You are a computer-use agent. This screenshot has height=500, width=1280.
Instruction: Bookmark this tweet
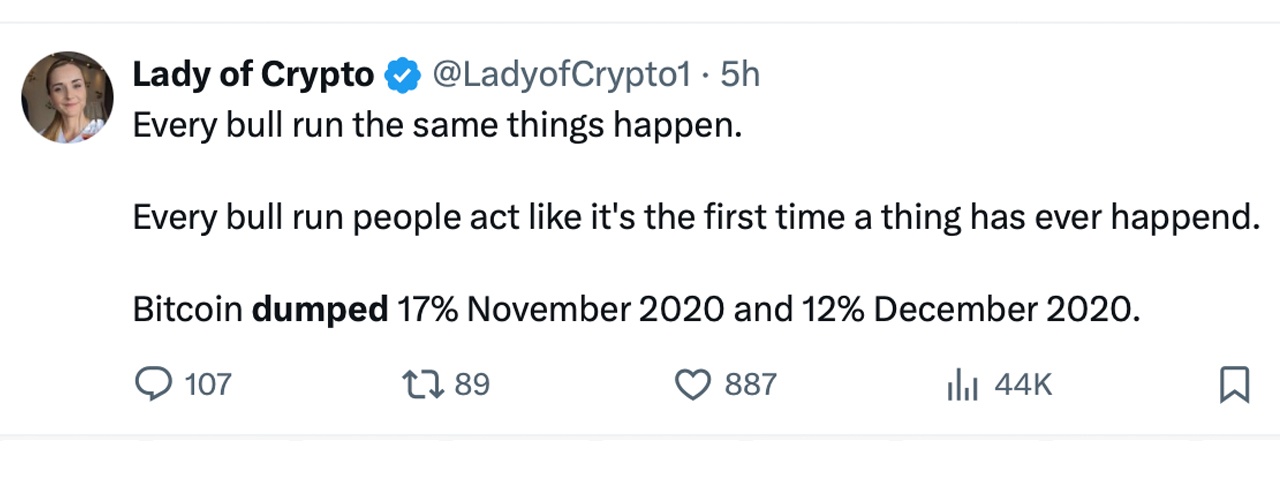pos(1235,384)
